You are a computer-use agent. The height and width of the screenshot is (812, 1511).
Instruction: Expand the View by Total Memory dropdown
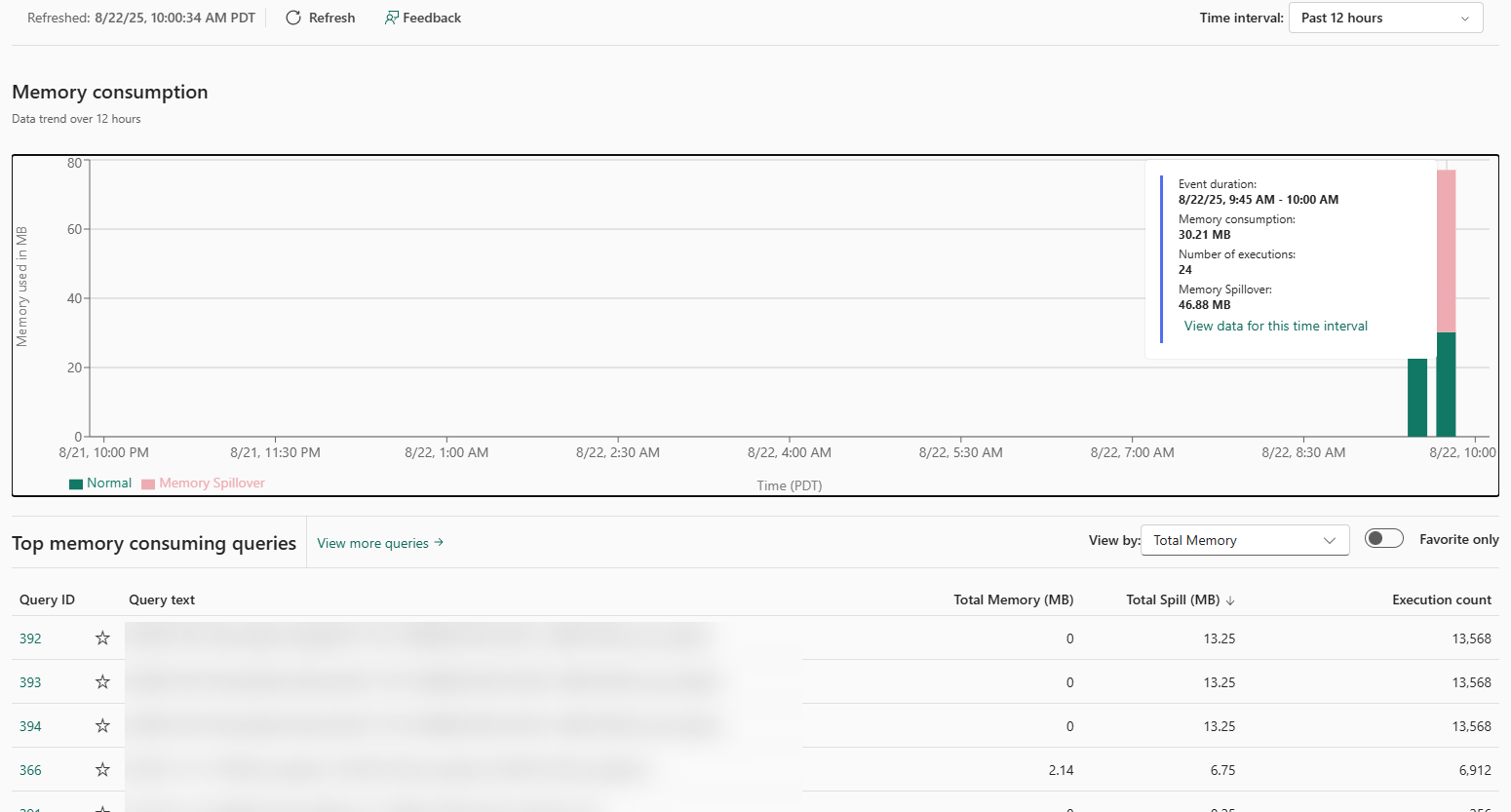point(1244,540)
